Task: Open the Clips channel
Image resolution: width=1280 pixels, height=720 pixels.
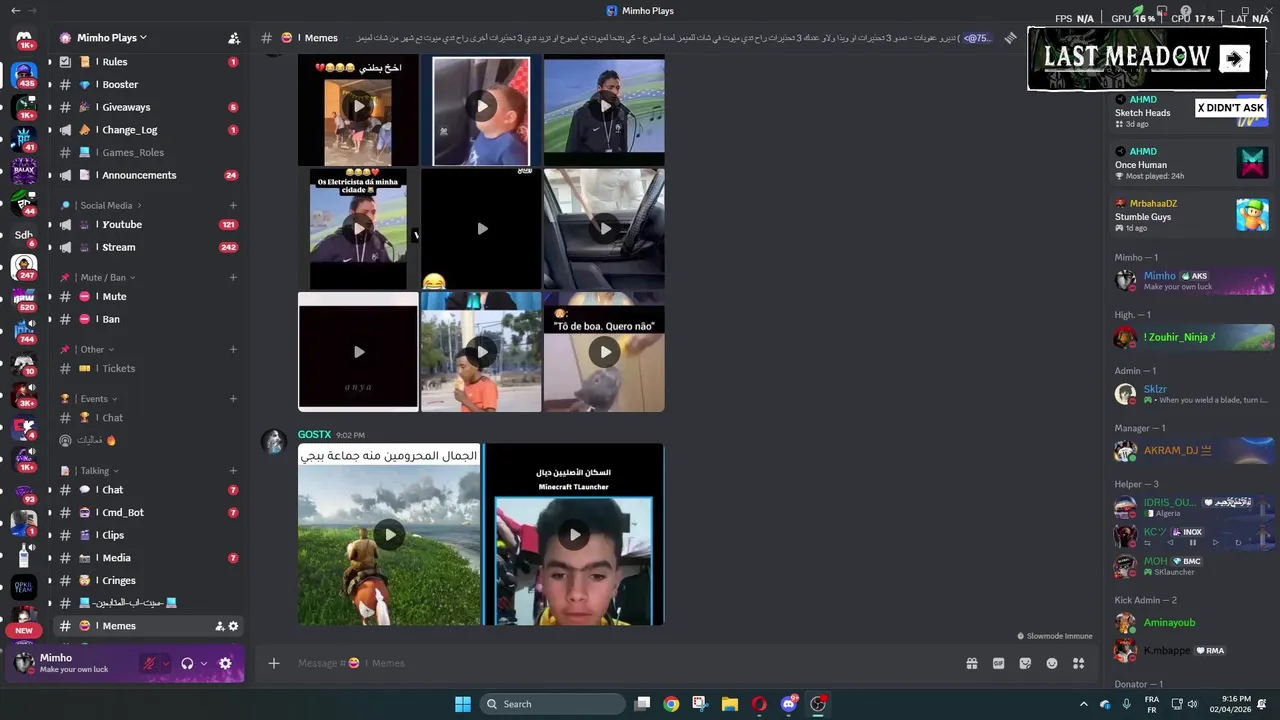Action: click(x=148, y=535)
